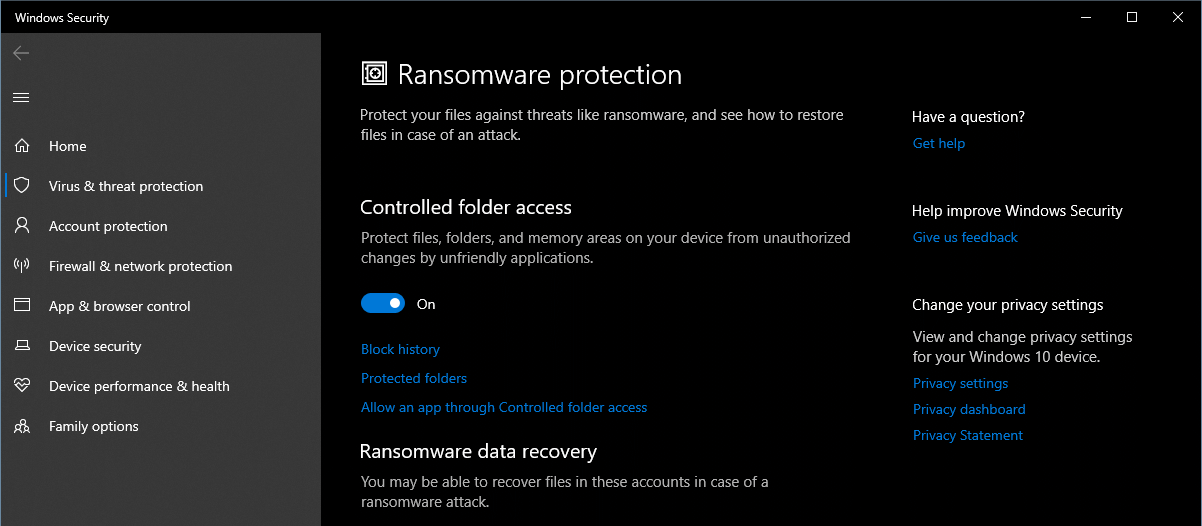This screenshot has width=1202, height=526.
Task: Click the App & browser control window icon
Action: pyautogui.click(x=22, y=306)
